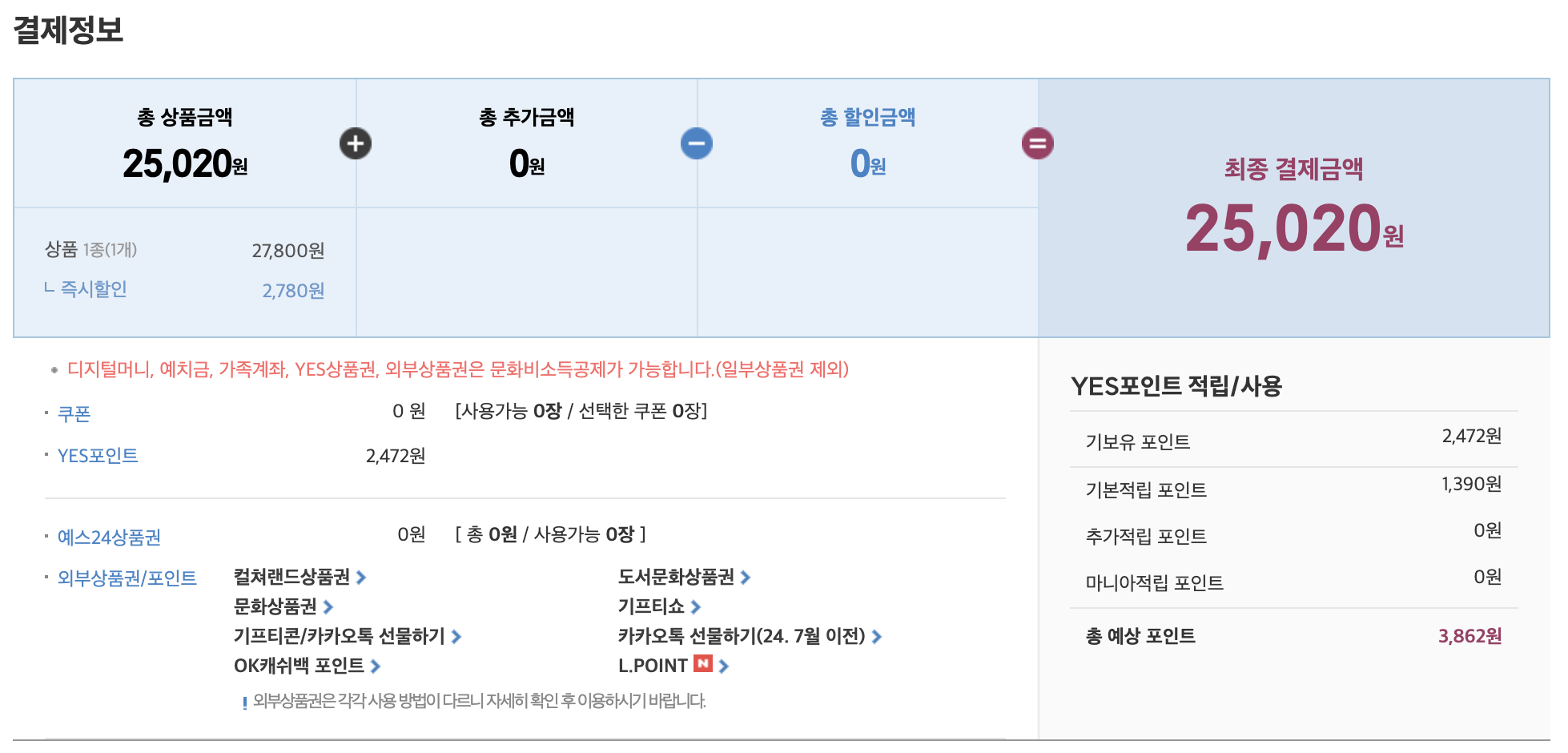The height and width of the screenshot is (753, 1568).
Task: Expand the L.POINT chevron
Action: (x=725, y=664)
